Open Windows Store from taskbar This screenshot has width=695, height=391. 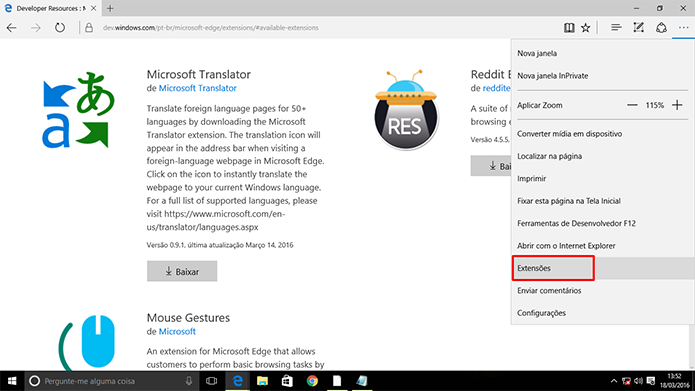tap(287, 381)
